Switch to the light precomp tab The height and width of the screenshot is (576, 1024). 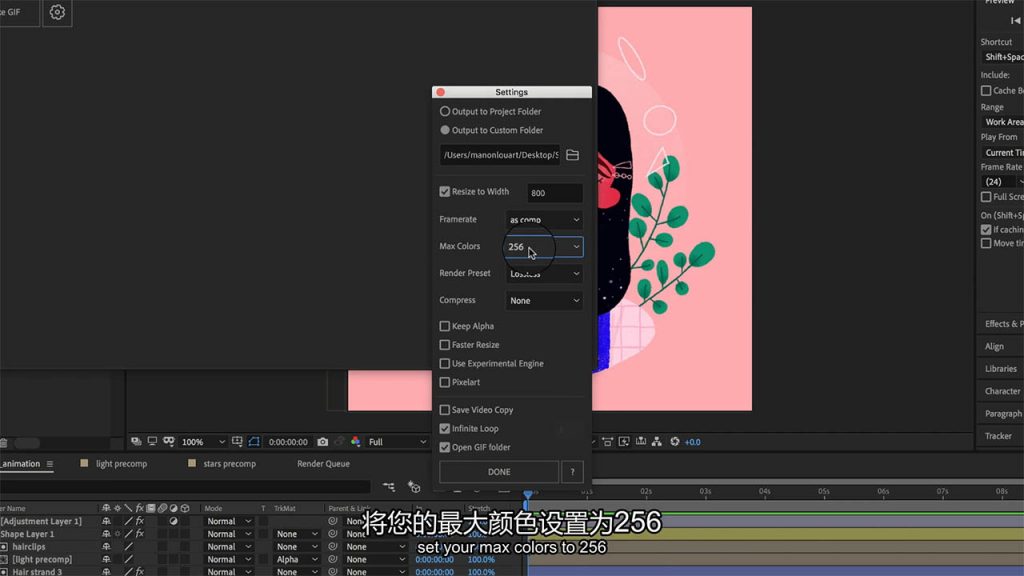[x=121, y=464]
